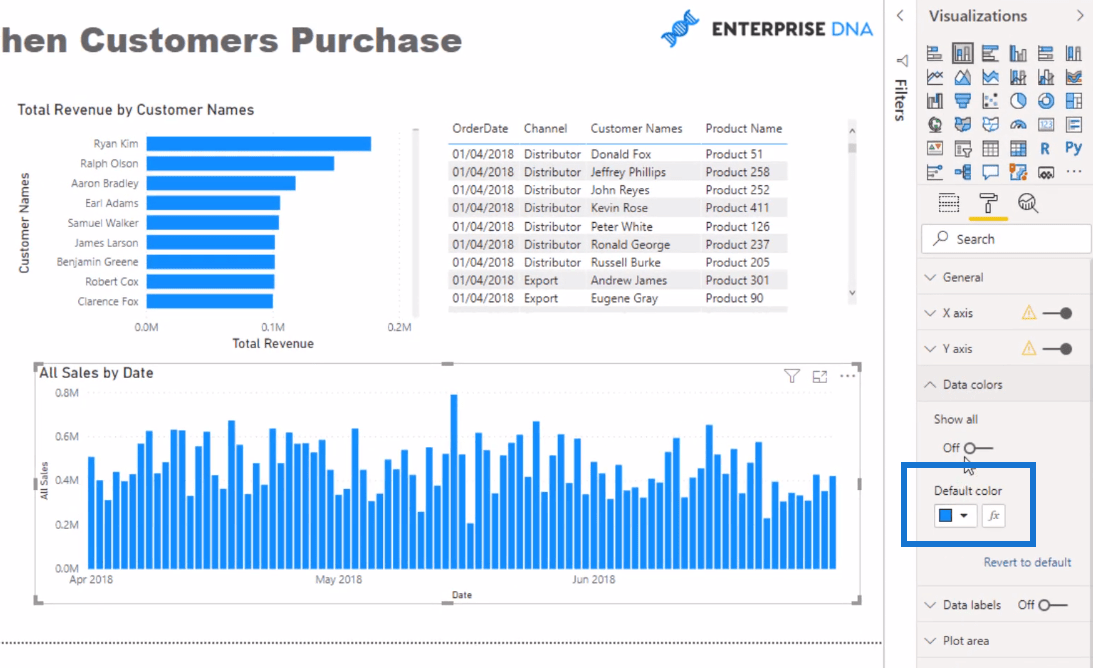The height and width of the screenshot is (668, 1093).
Task: Switch to the Analytics tab
Action: tap(1028, 203)
